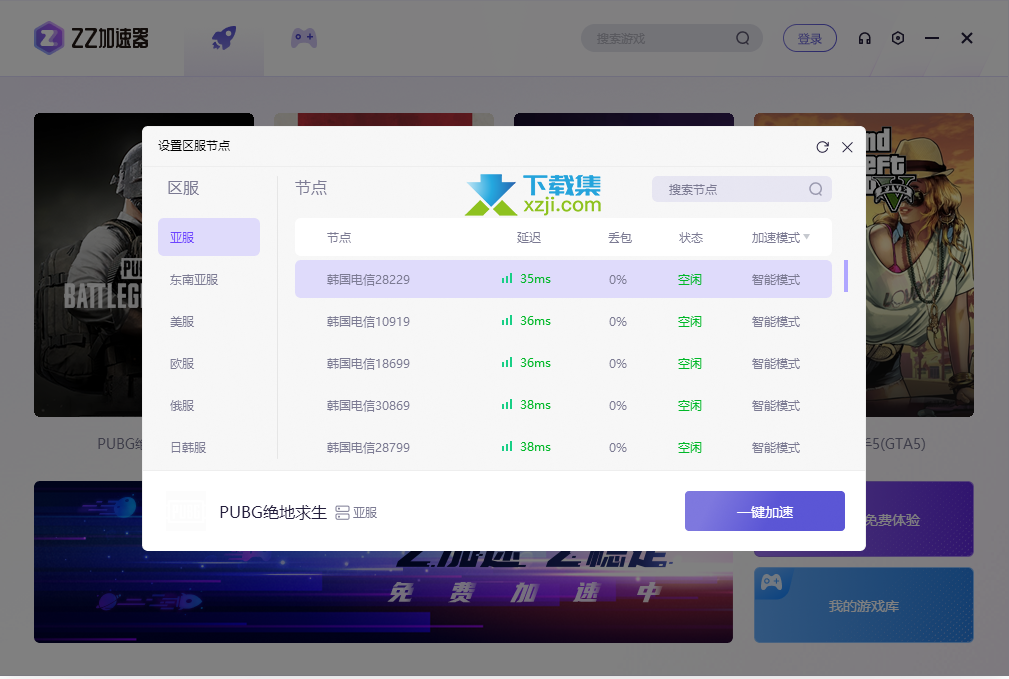Click 0% packet loss for 韩国电信30869
The image size is (1009, 679).
618,405
